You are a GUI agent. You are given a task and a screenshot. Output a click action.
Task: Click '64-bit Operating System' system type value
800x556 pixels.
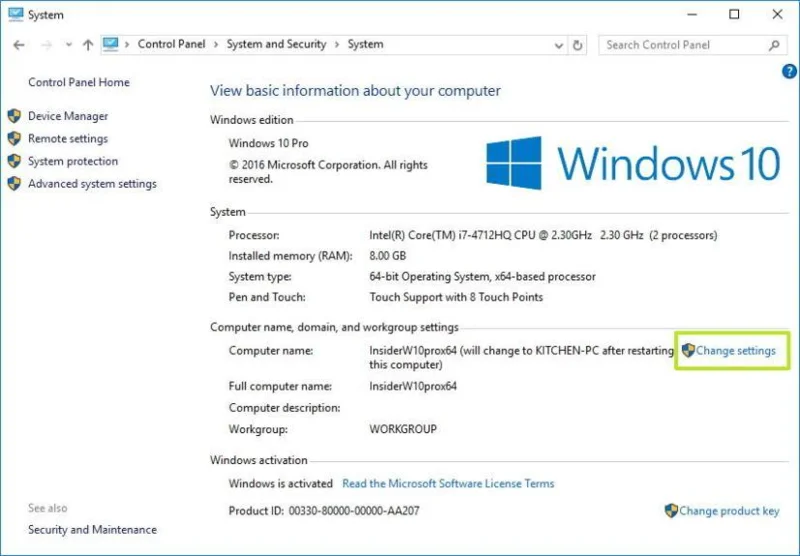point(429,276)
